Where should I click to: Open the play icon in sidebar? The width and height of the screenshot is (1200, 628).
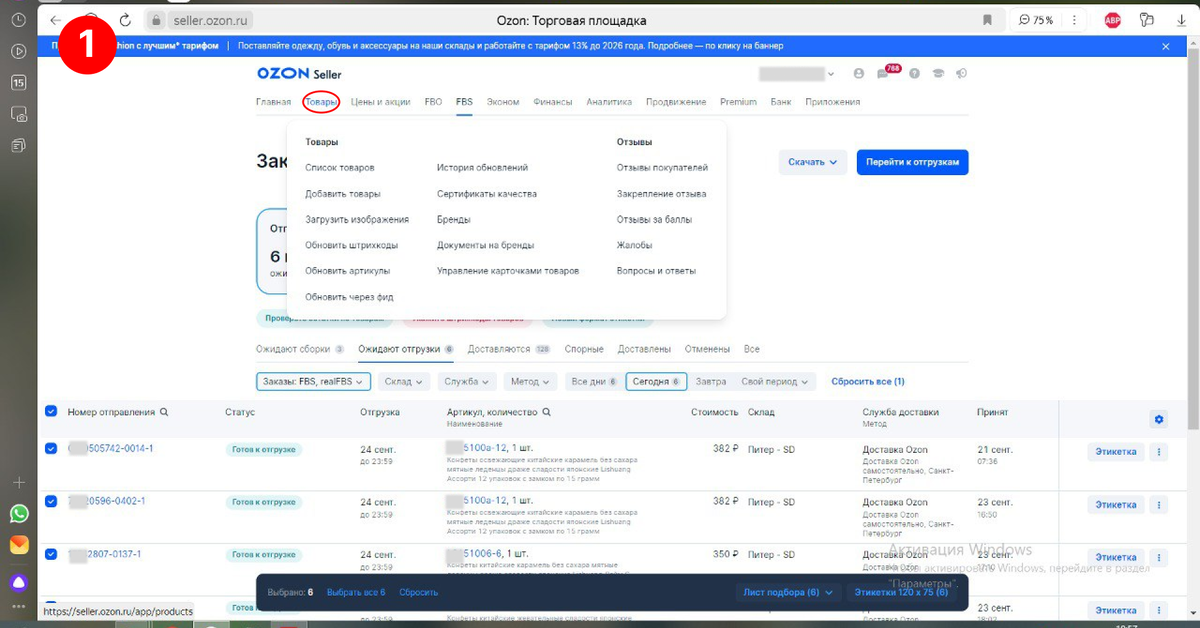click(19, 51)
